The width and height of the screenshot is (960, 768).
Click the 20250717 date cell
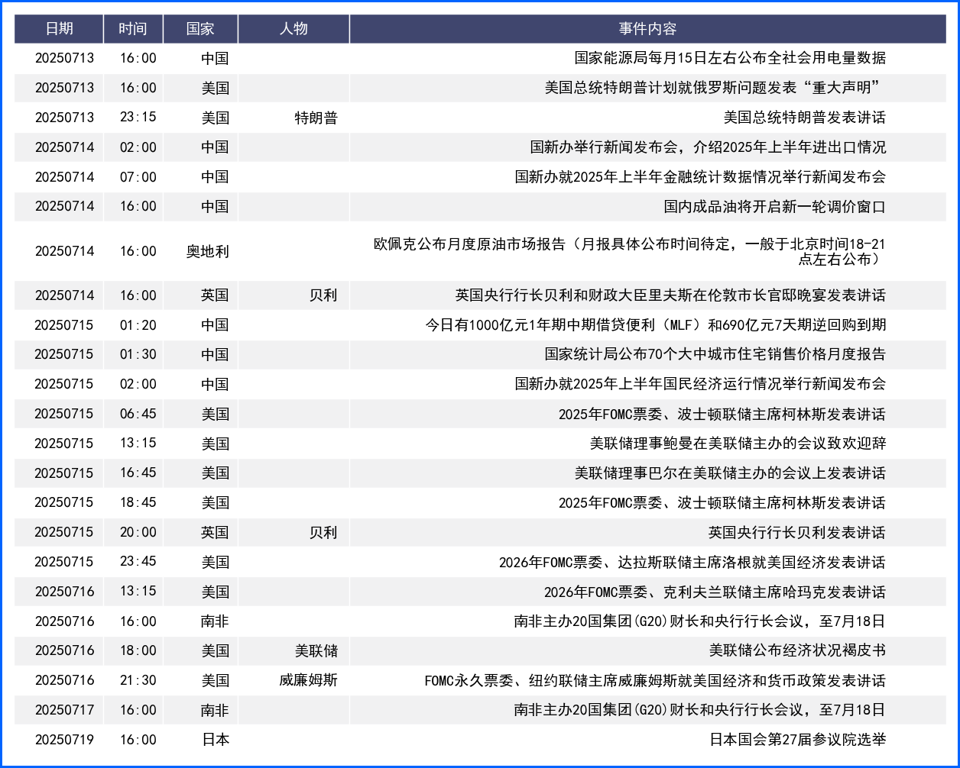coord(64,710)
